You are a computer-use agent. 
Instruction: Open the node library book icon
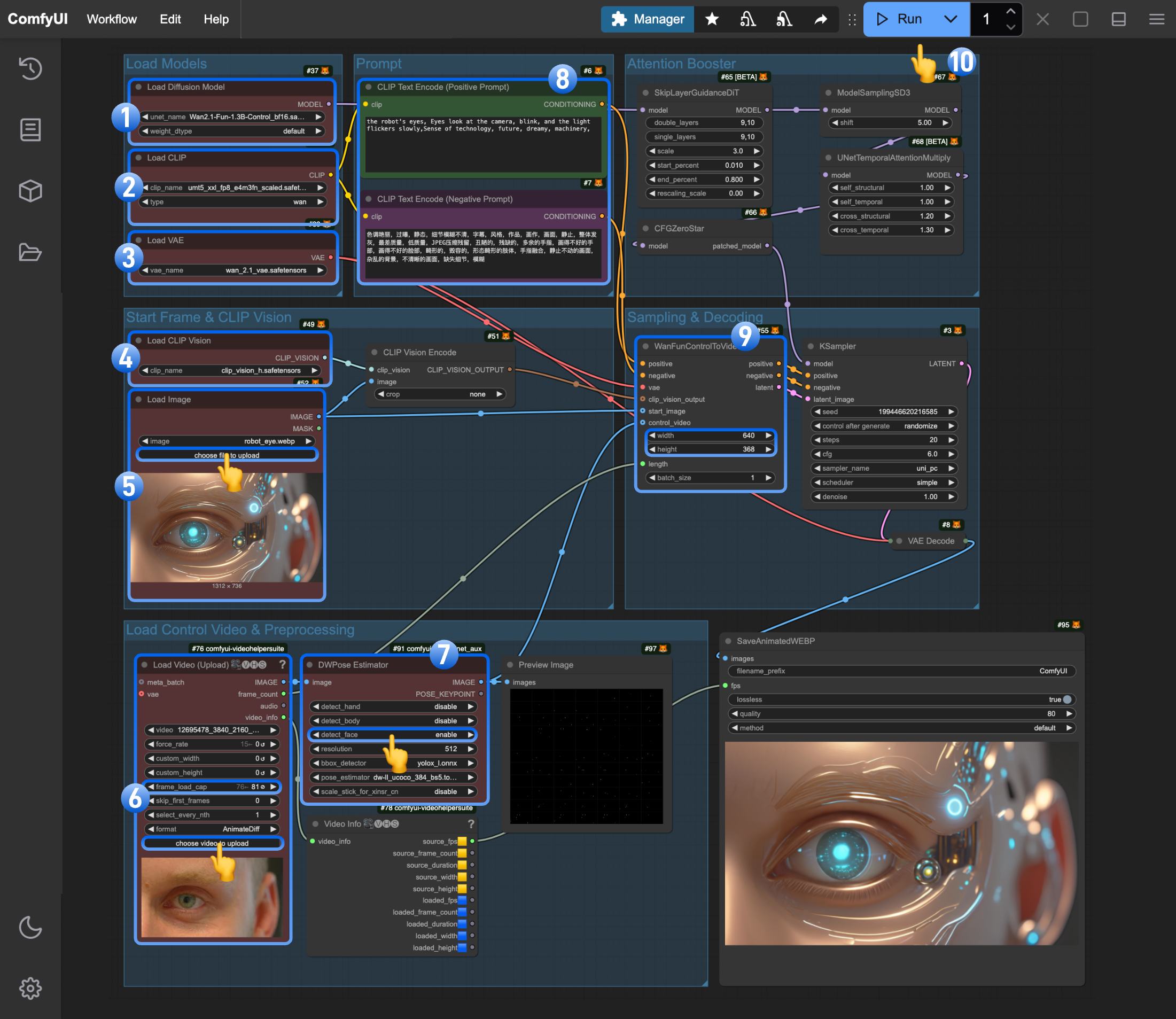click(30, 130)
